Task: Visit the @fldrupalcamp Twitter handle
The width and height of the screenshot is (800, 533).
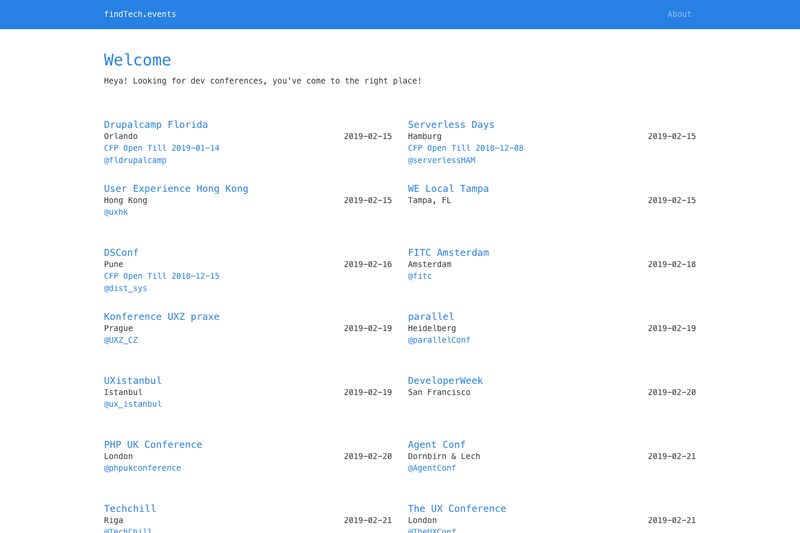Action: pyautogui.click(x=135, y=160)
